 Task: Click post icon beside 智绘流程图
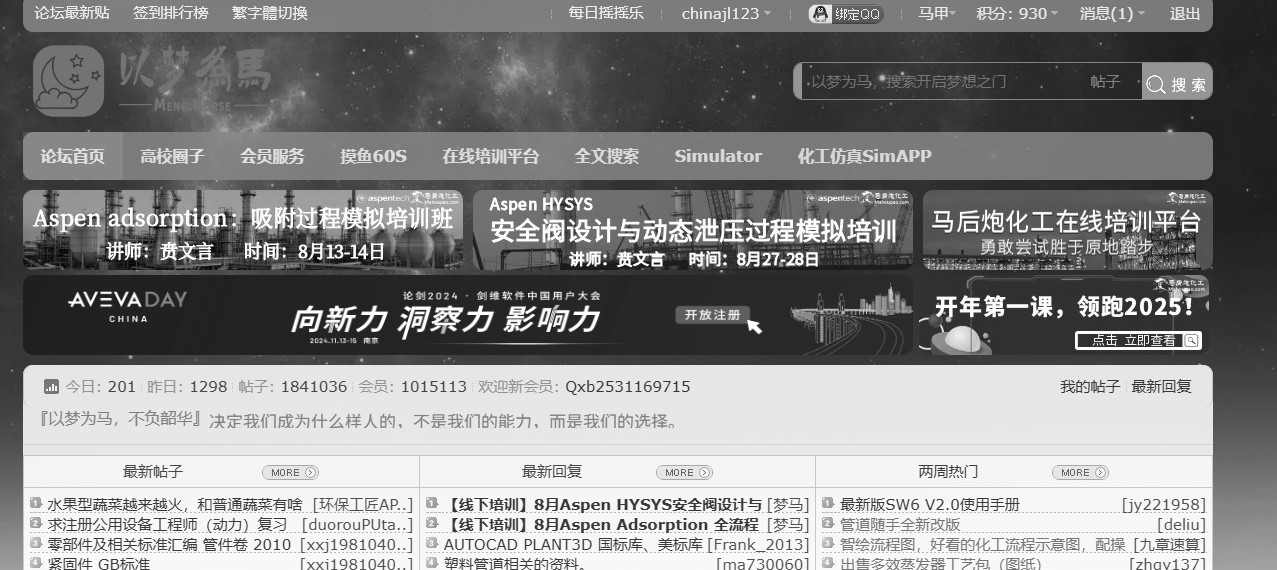828,544
